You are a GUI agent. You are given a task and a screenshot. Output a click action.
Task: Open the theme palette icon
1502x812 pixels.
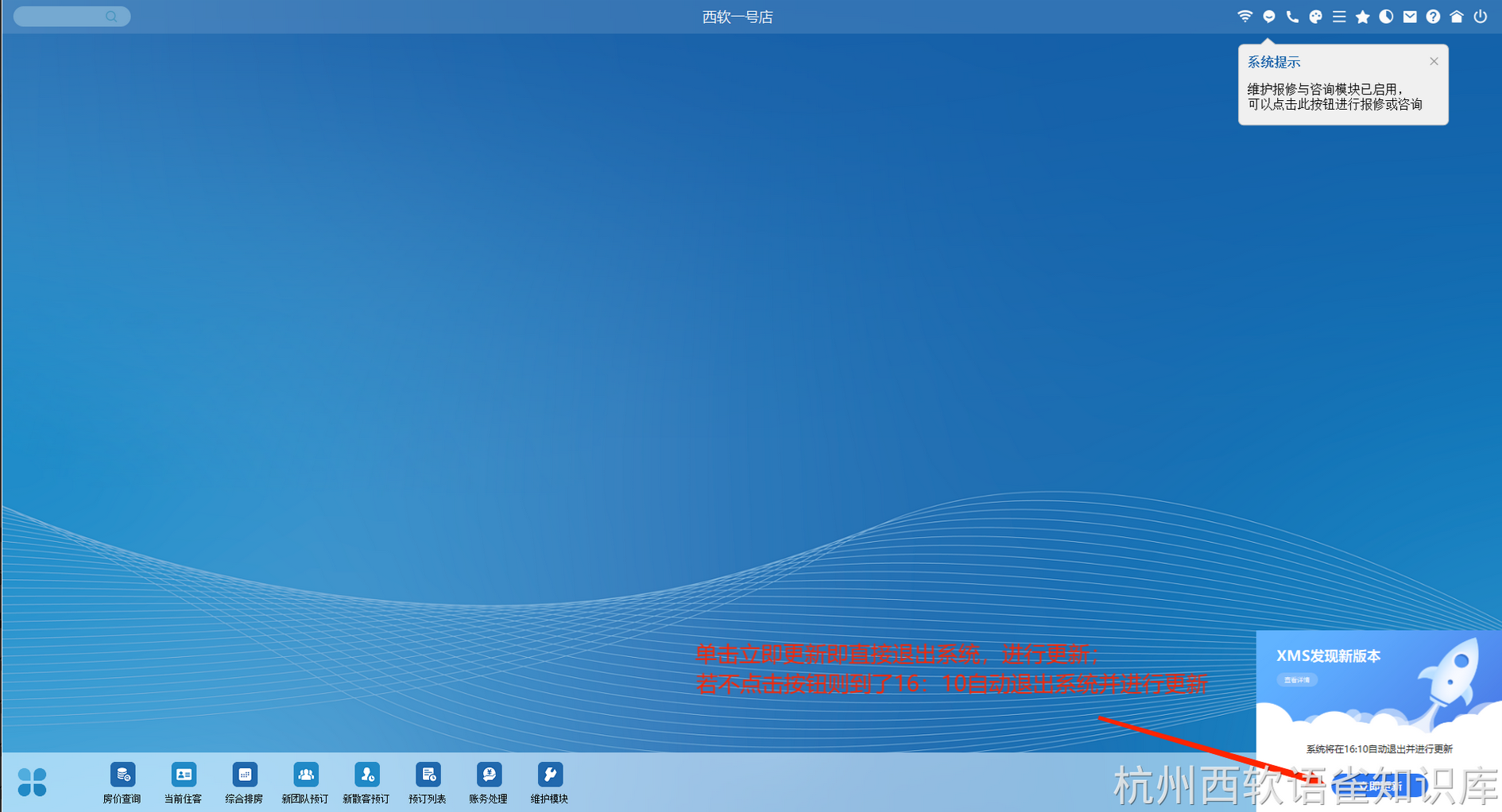1316,16
